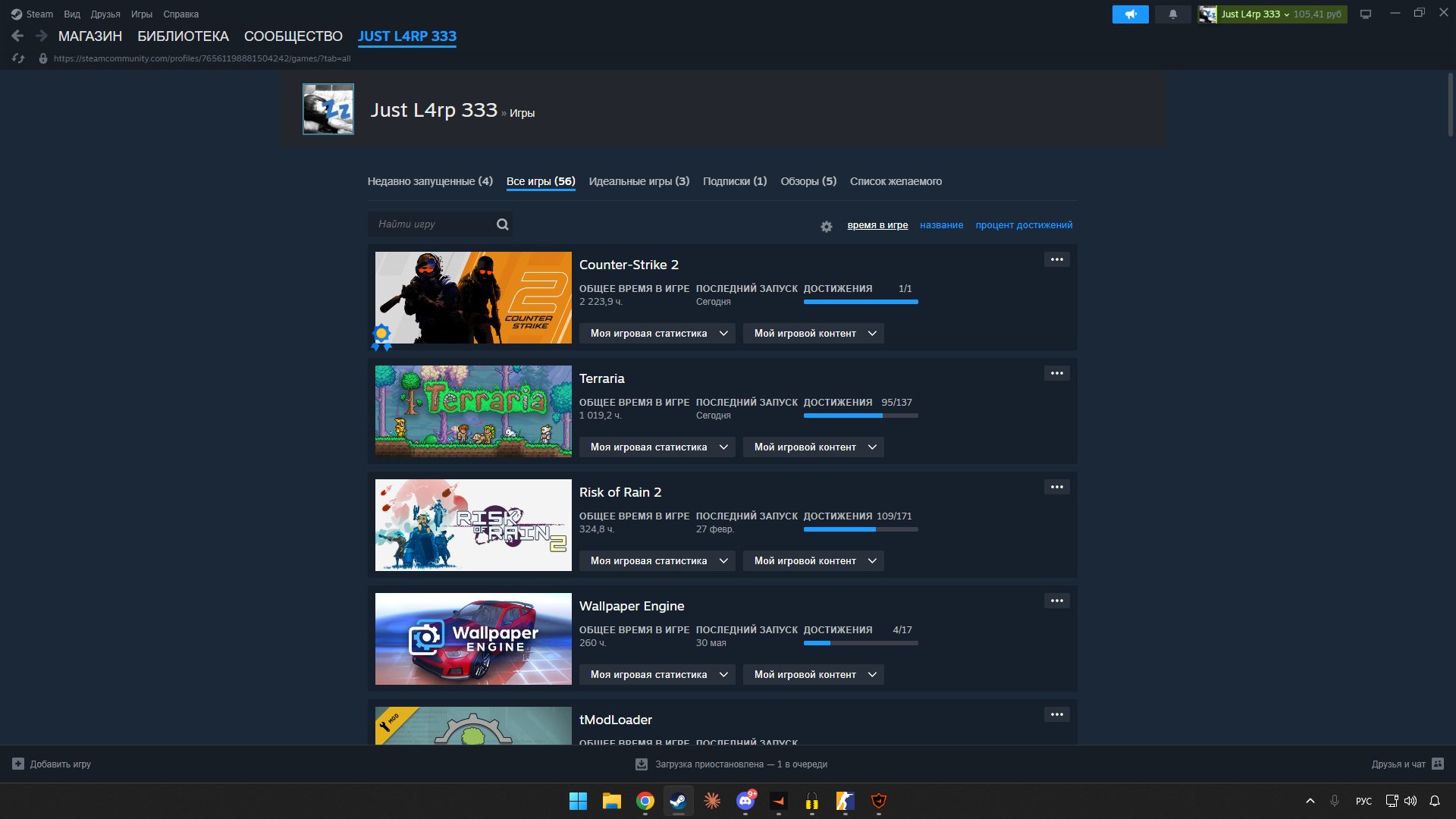1456x819 pixels.
Task: Switch to Обзоры (5) tab
Action: [808, 181]
